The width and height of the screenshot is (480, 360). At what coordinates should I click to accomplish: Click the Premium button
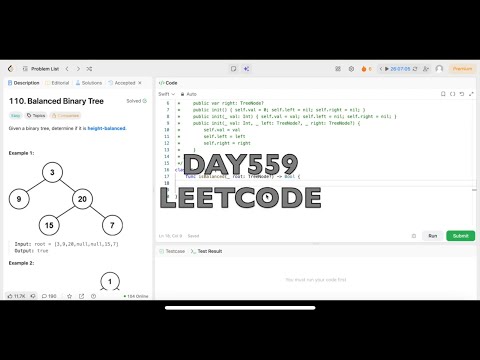click(462, 69)
